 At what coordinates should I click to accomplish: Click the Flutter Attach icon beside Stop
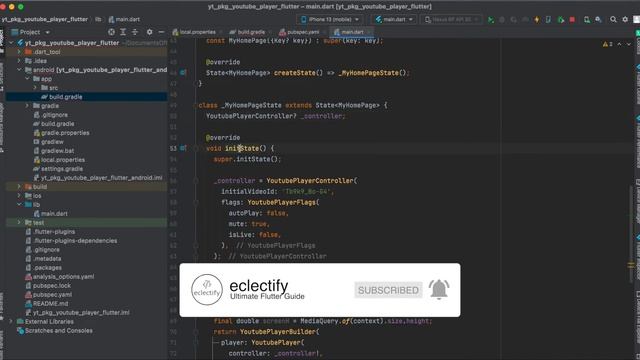click(x=561, y=20)
